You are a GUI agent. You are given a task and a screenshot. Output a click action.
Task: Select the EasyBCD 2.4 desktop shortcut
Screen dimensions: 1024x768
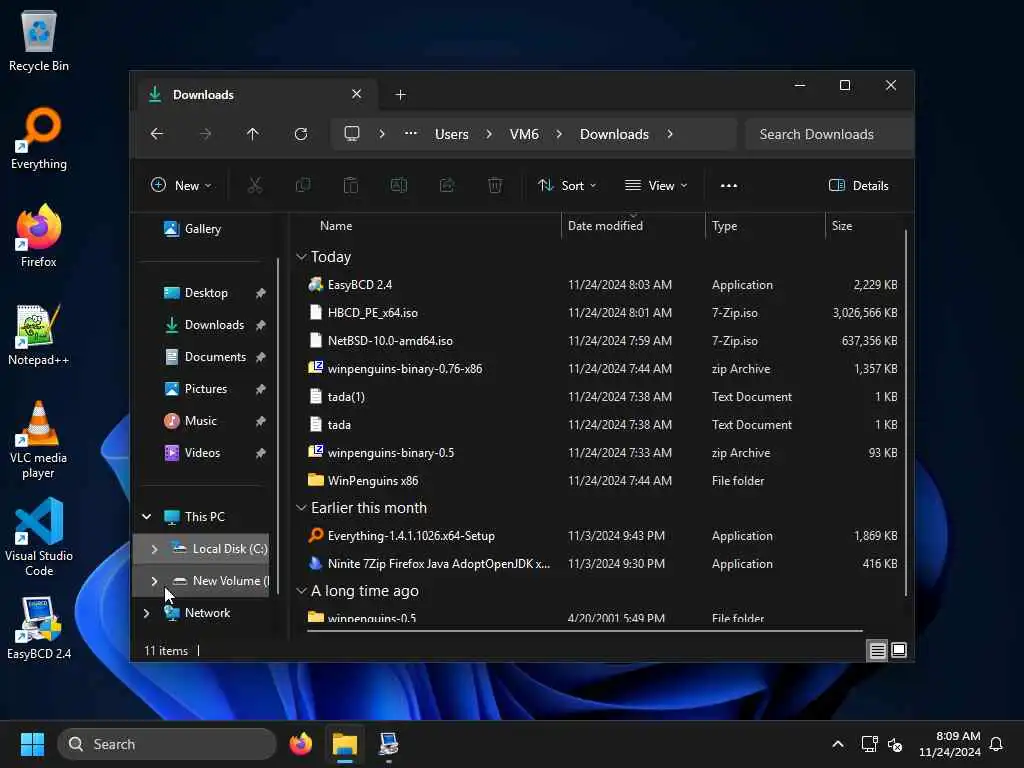39,628
